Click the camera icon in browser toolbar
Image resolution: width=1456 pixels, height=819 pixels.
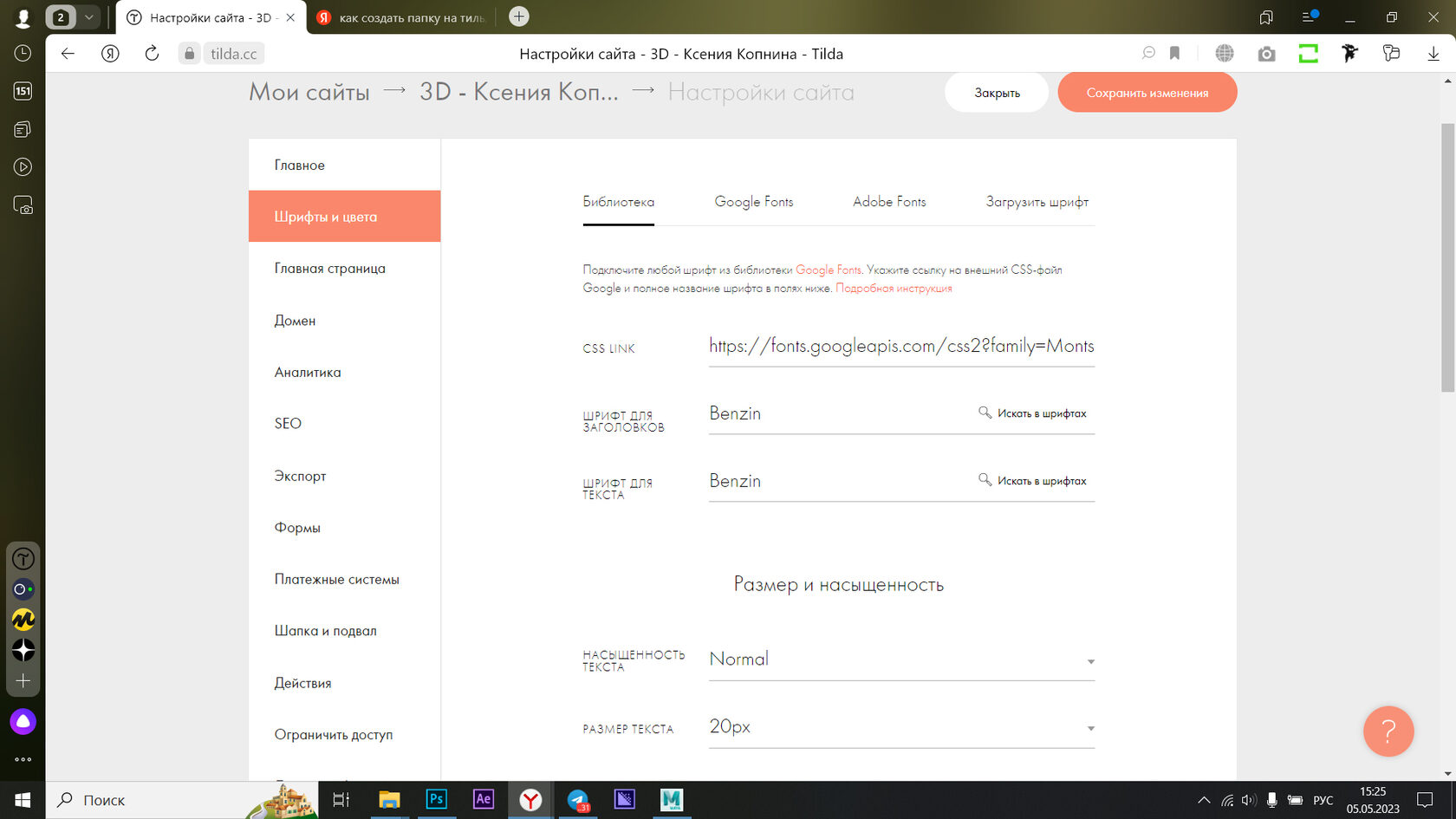(x=1266, y=54)
